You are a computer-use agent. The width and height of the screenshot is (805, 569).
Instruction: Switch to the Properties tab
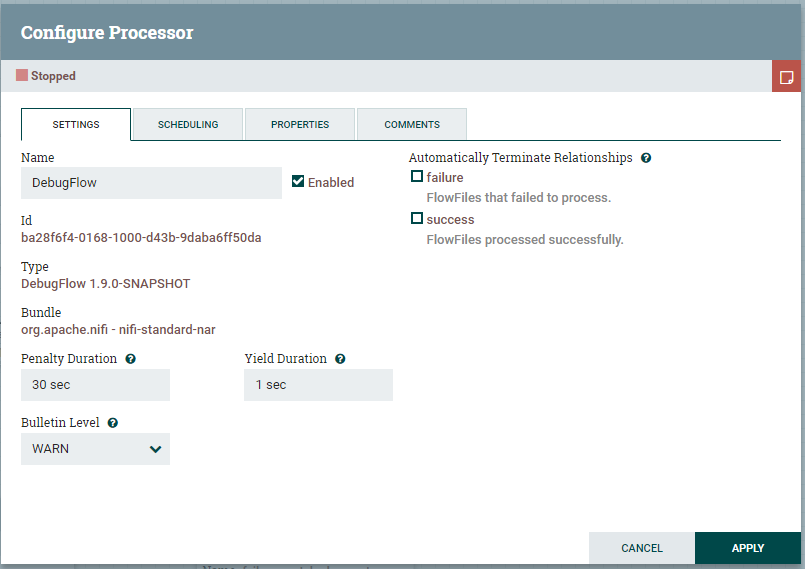(300, 124)
